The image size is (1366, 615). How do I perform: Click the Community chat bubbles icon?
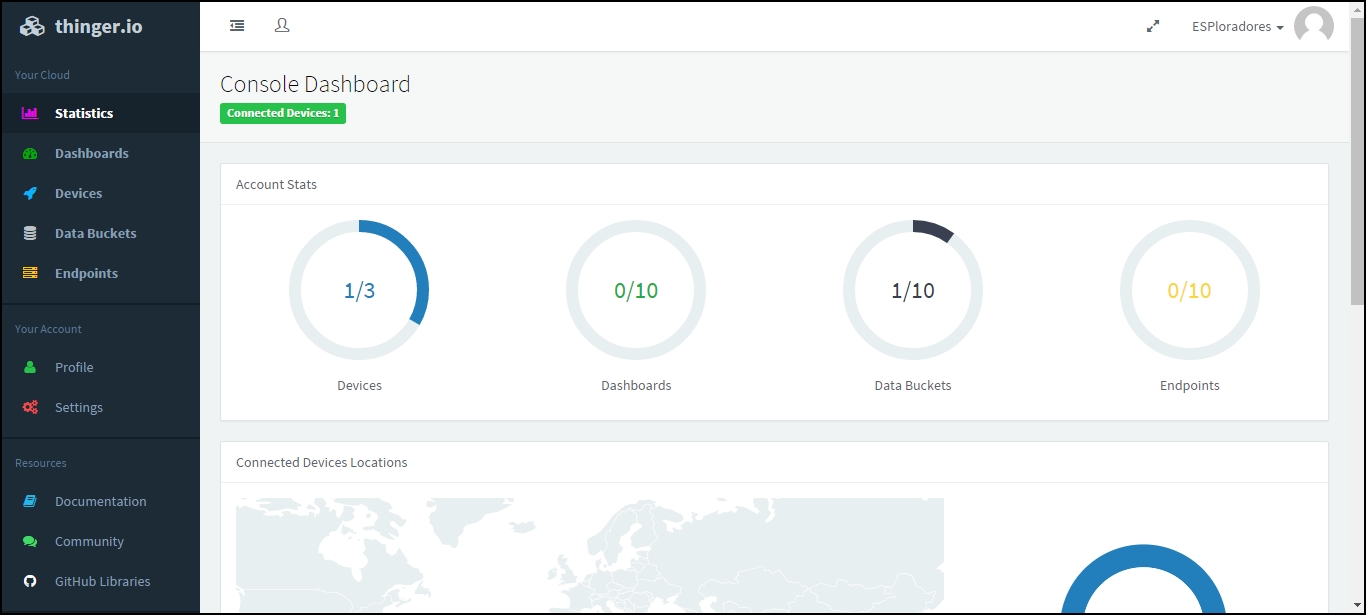(x=30, y=541)
